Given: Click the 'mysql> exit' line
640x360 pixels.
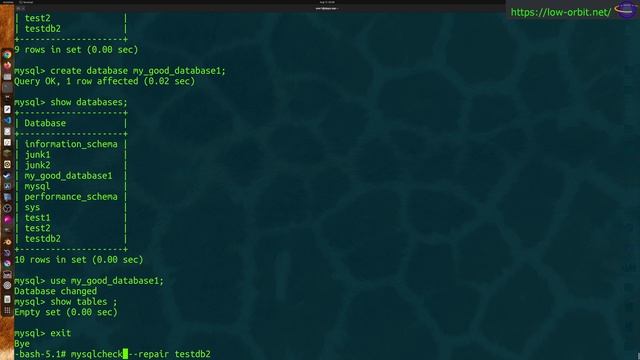Looking at the screenshot, I should click(x=42, y=333).
